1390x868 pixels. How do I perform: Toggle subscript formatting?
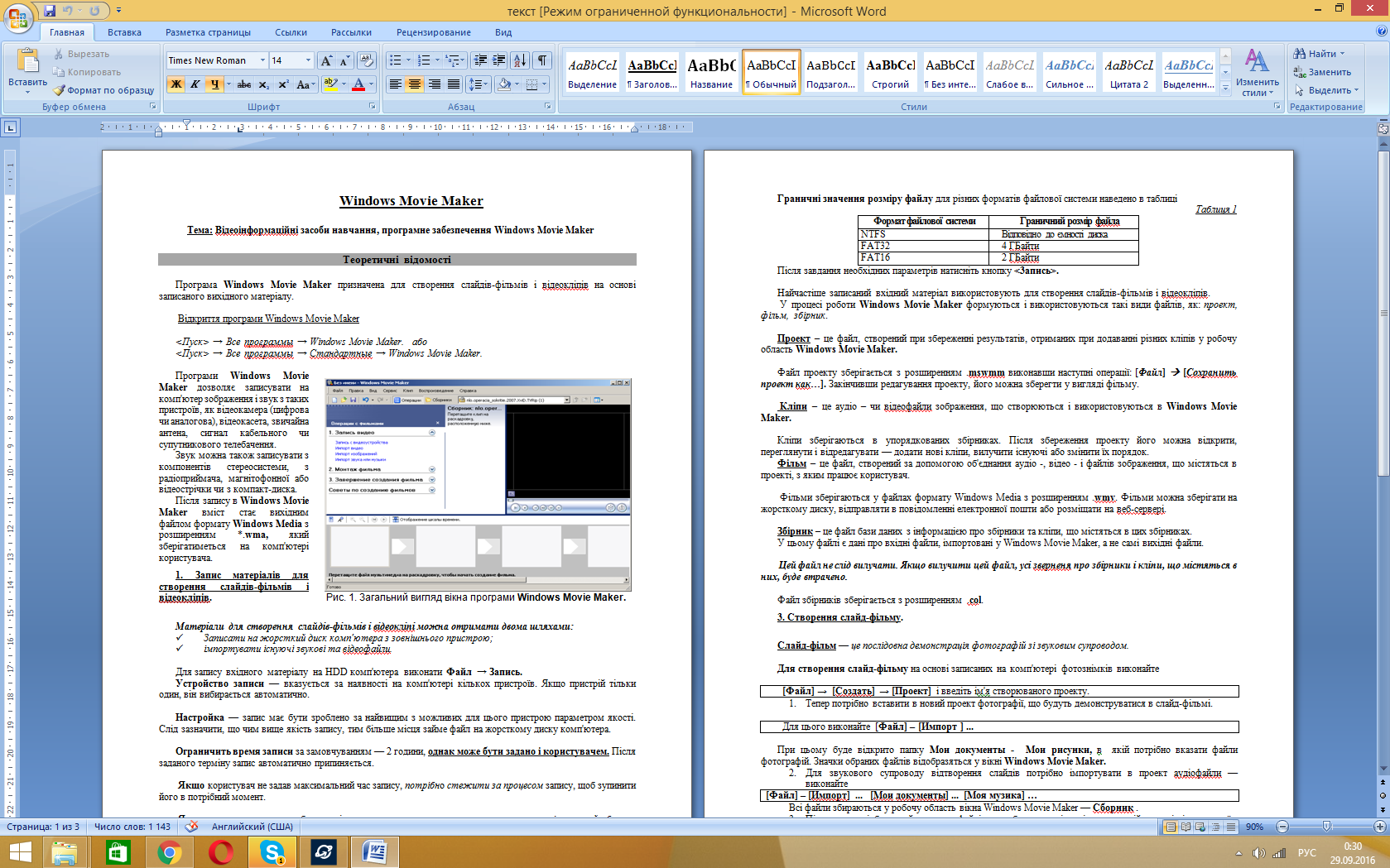[263, 84]
